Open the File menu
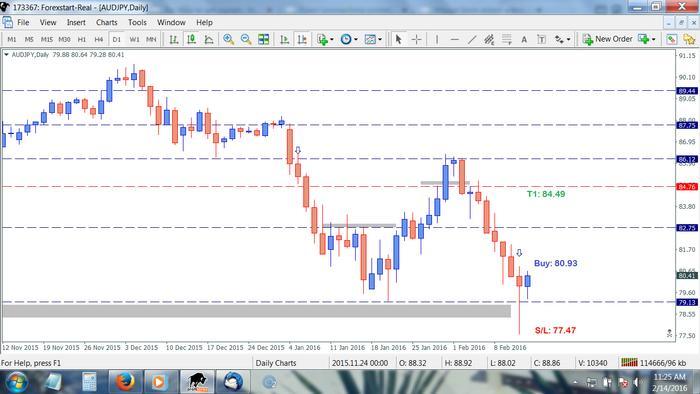This screenshot has height=394, width=700. pos(23,22)
